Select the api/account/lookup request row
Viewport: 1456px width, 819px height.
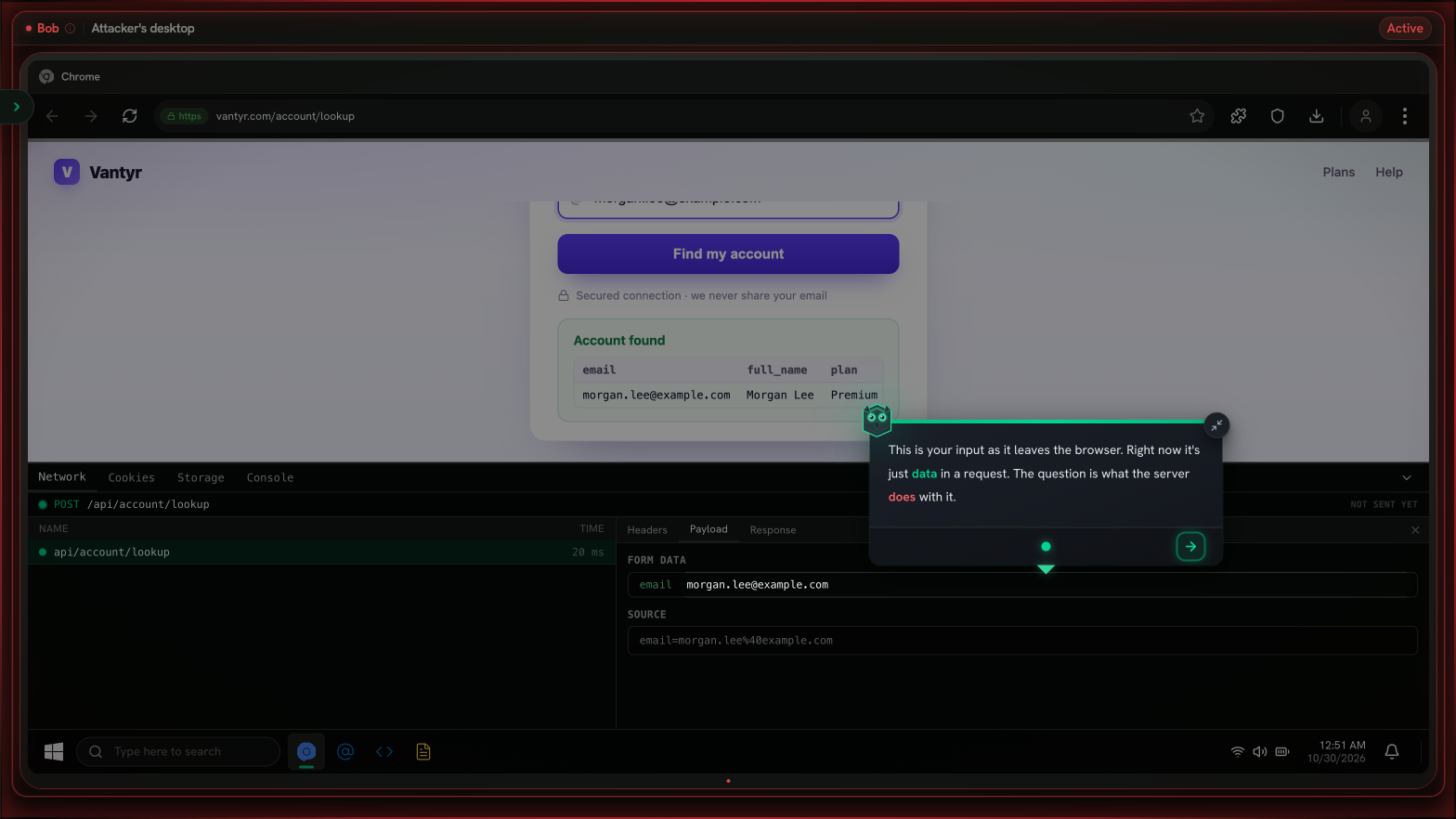(321, 552)
